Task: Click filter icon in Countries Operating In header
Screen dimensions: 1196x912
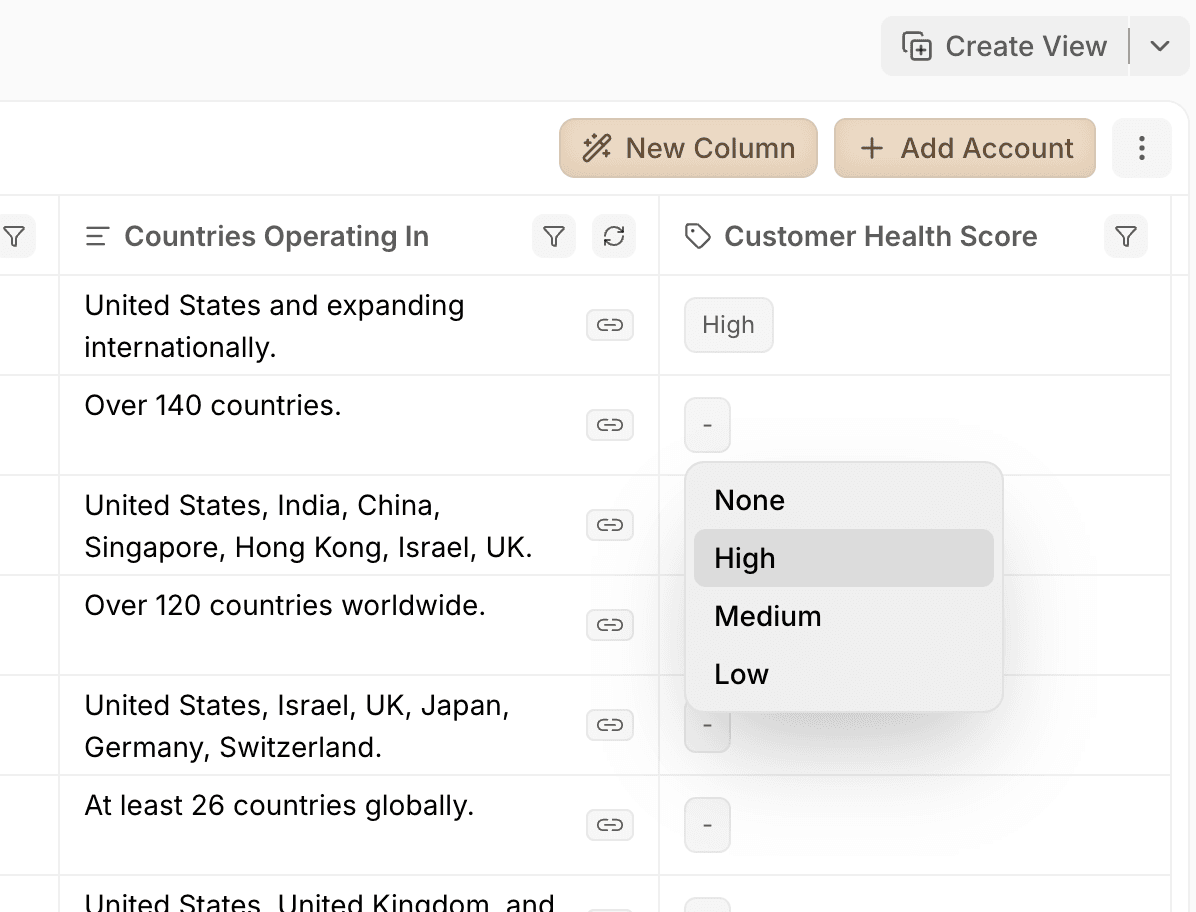Action: coord(554,237)
